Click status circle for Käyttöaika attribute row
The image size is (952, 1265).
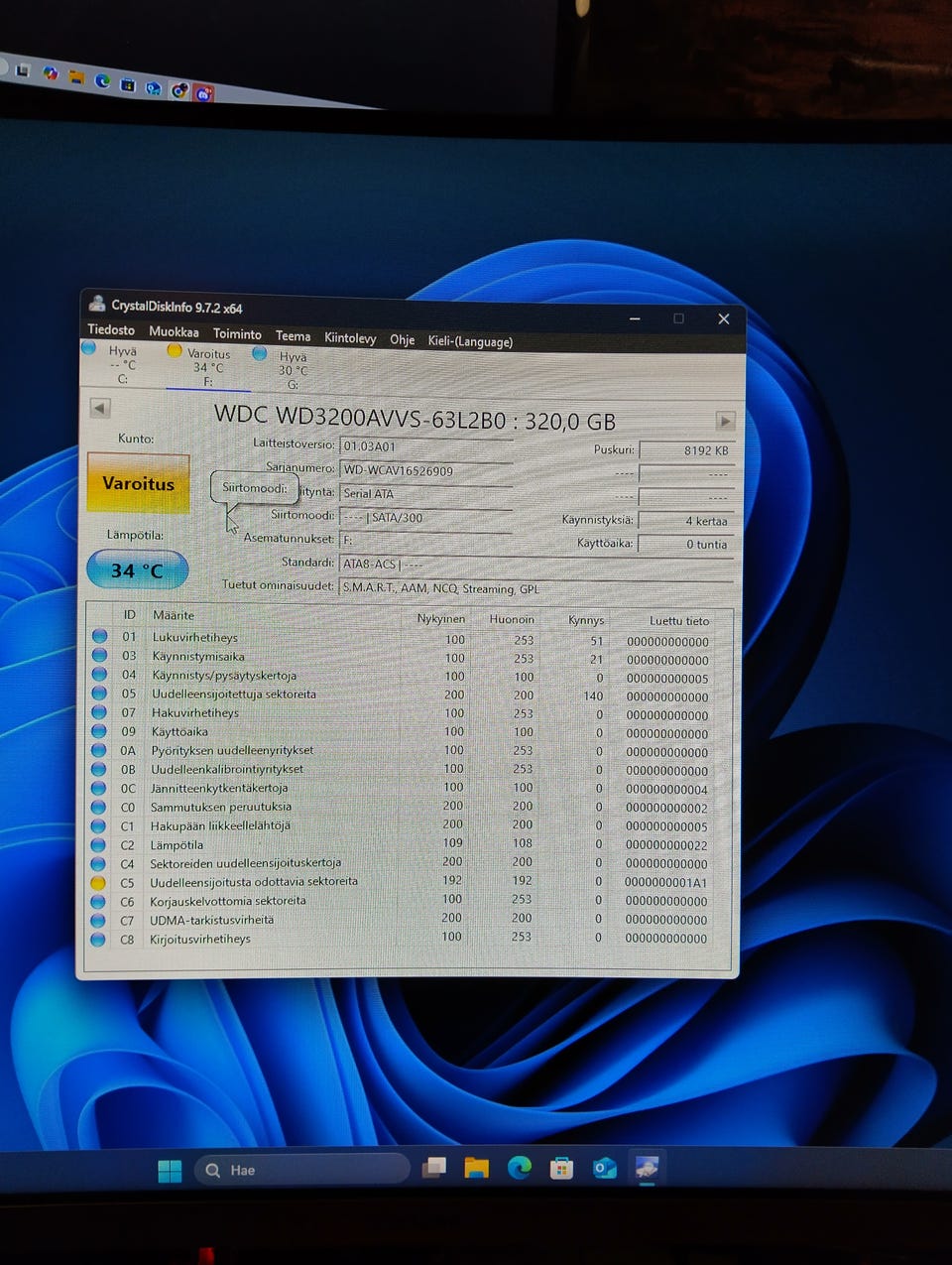pyautogui.click(x=99, y=730)
